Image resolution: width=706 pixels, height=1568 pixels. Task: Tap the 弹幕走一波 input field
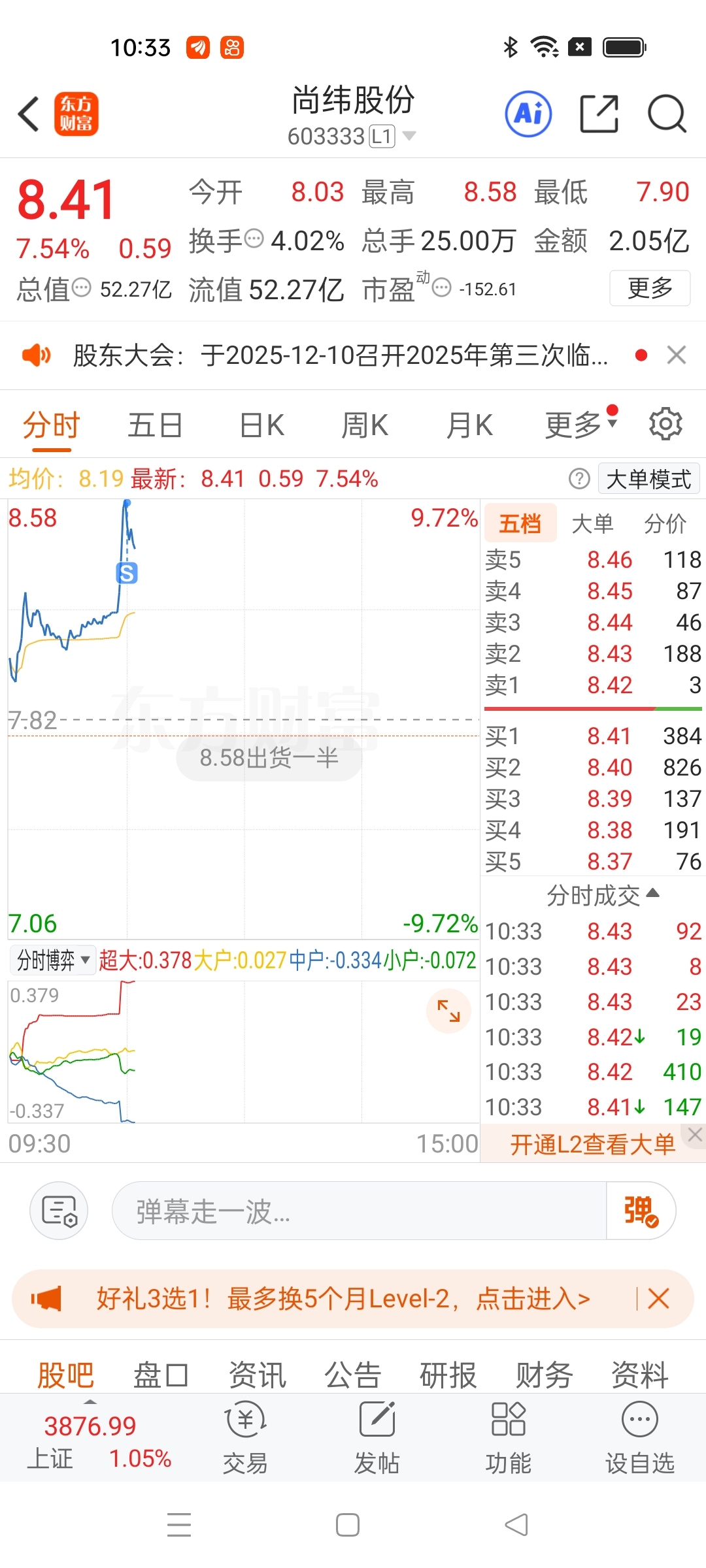(x=358, y=1211)
